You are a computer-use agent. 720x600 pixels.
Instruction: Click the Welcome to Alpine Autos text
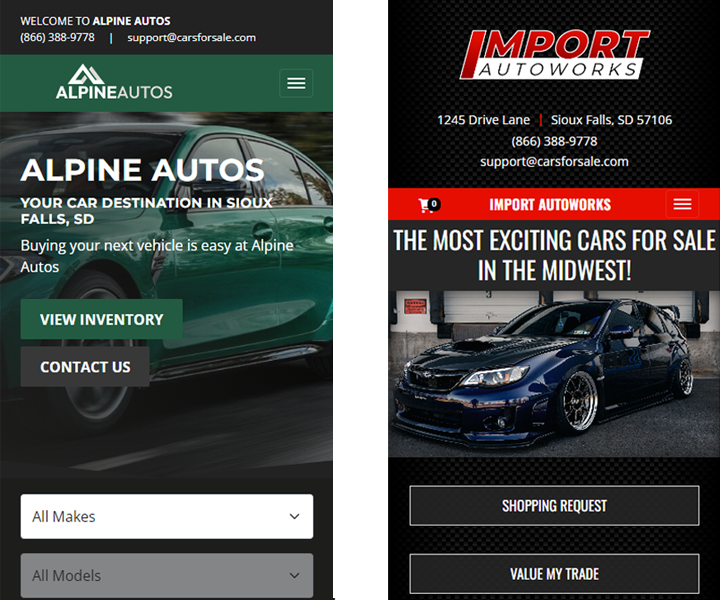tap(95, 21)
